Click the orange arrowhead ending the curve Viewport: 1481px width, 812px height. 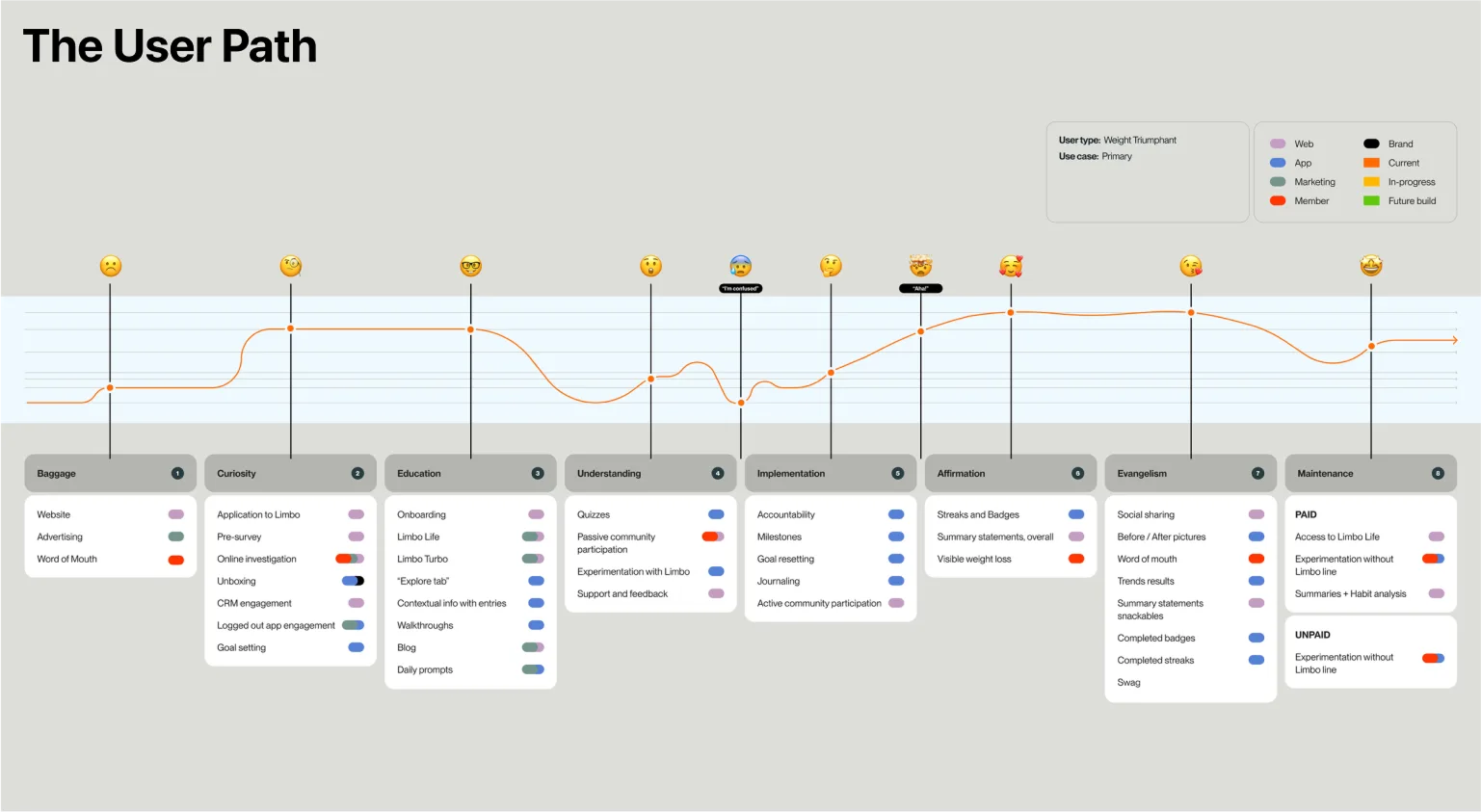pos(1455,340)
